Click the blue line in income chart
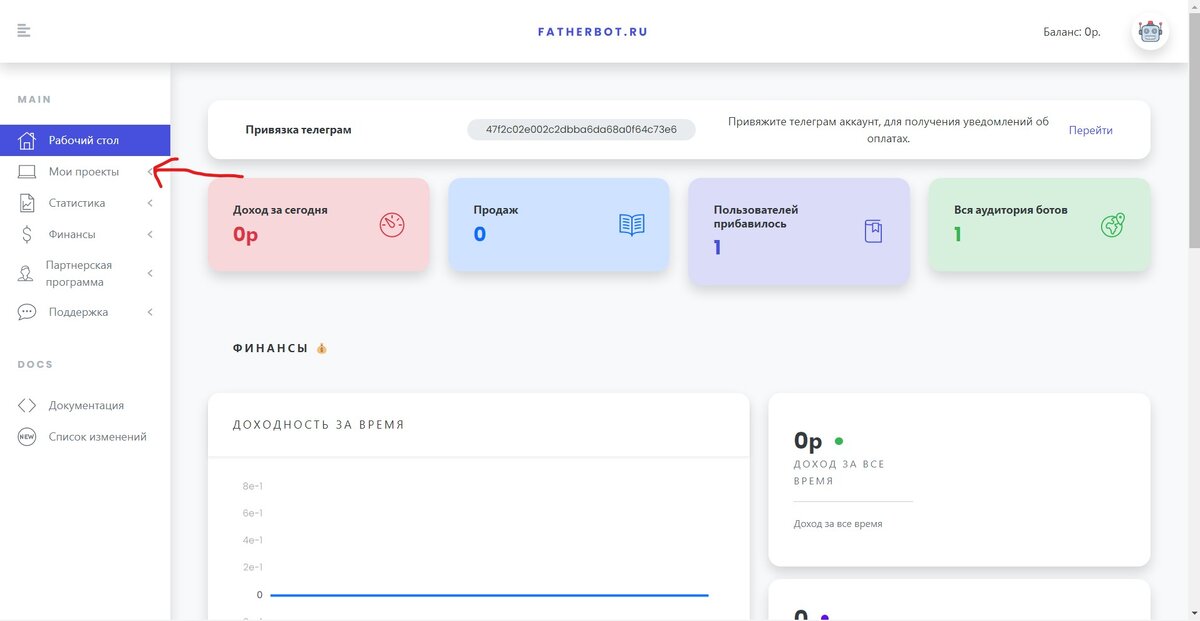 [489, 595]
